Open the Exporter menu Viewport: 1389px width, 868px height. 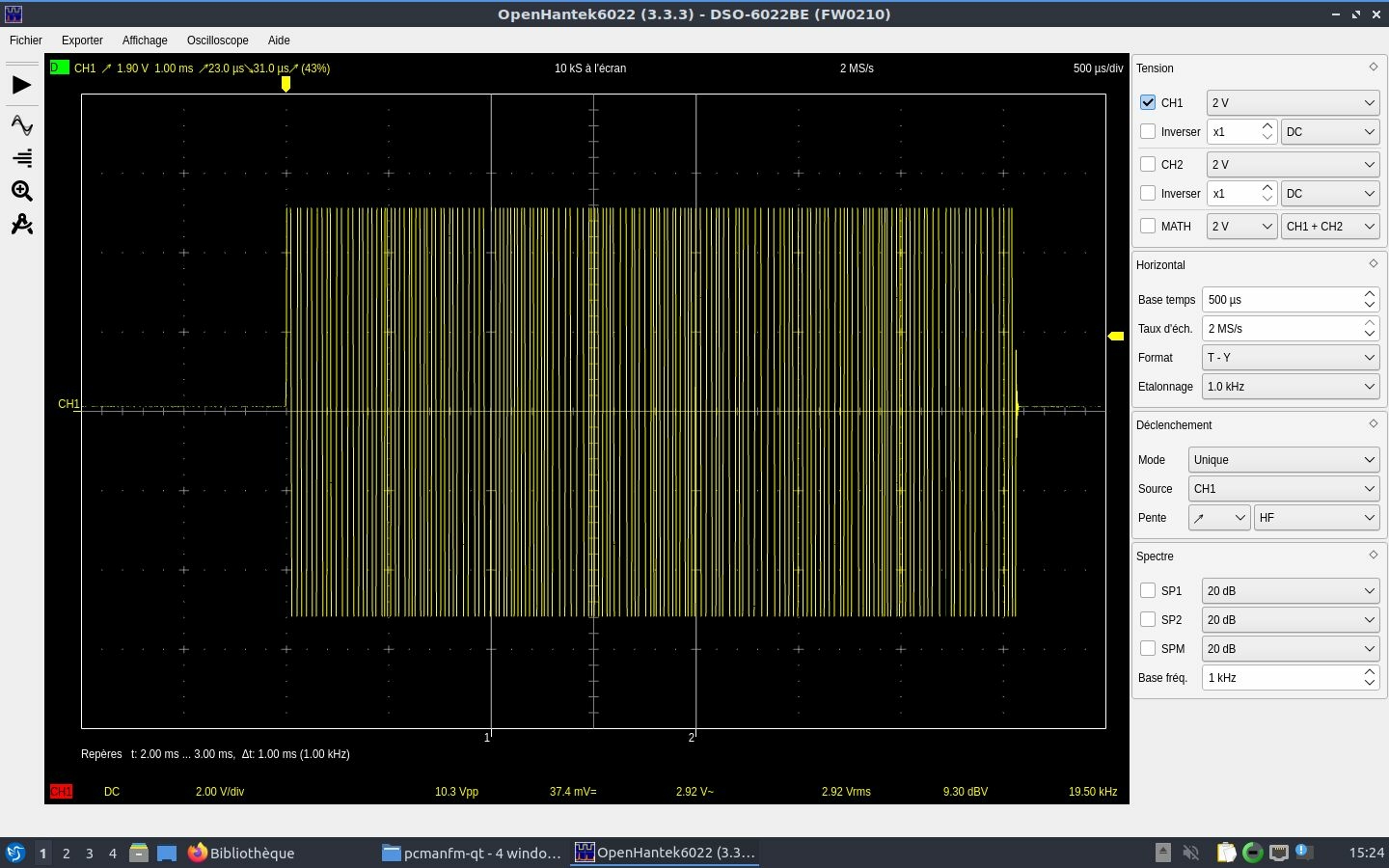click(82, 41)
